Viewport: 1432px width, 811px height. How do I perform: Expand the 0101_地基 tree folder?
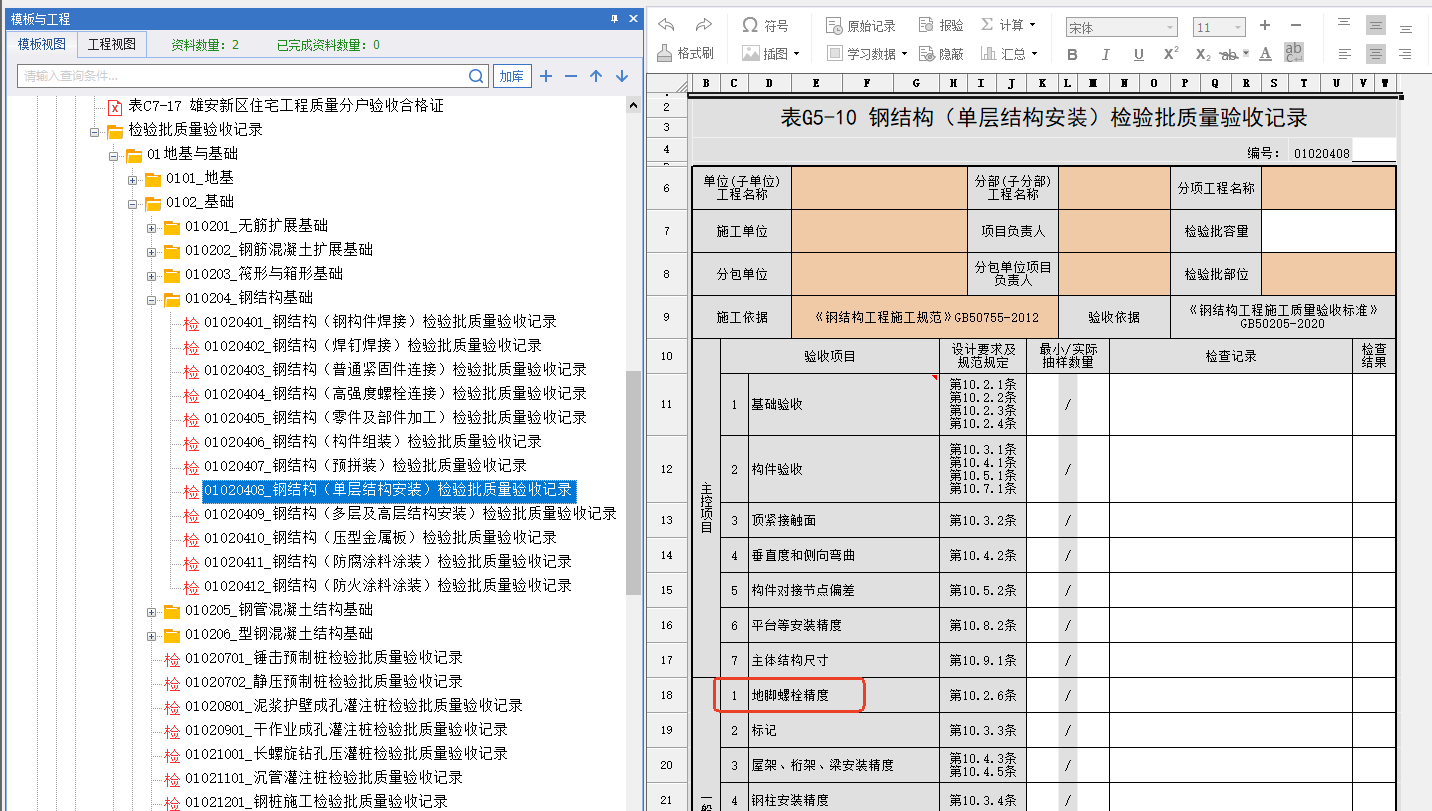(133, 179)
